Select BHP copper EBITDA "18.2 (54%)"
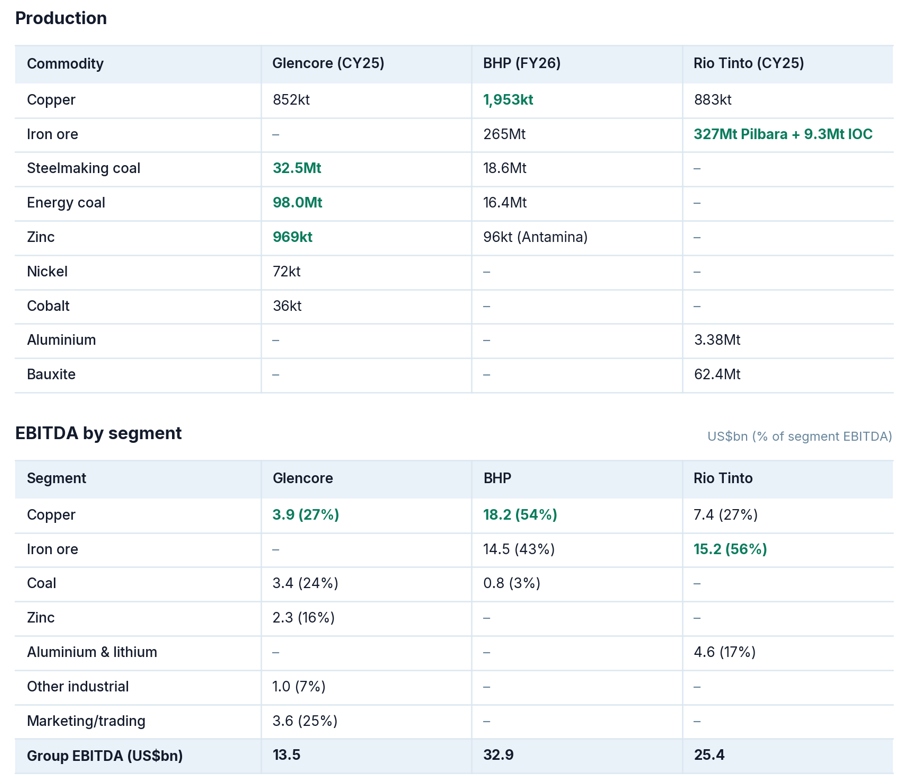This screenshot has height=780, width=900. 520,515
